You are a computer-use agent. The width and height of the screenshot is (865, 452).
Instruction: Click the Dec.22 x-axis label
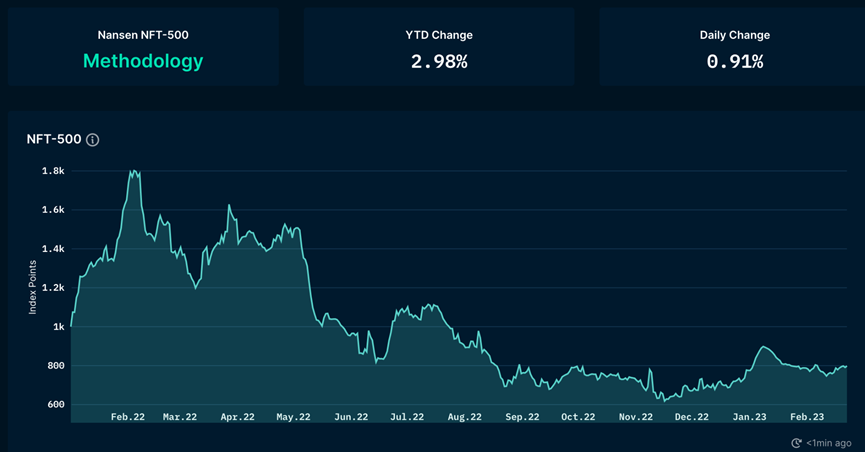tap(692, 417)
